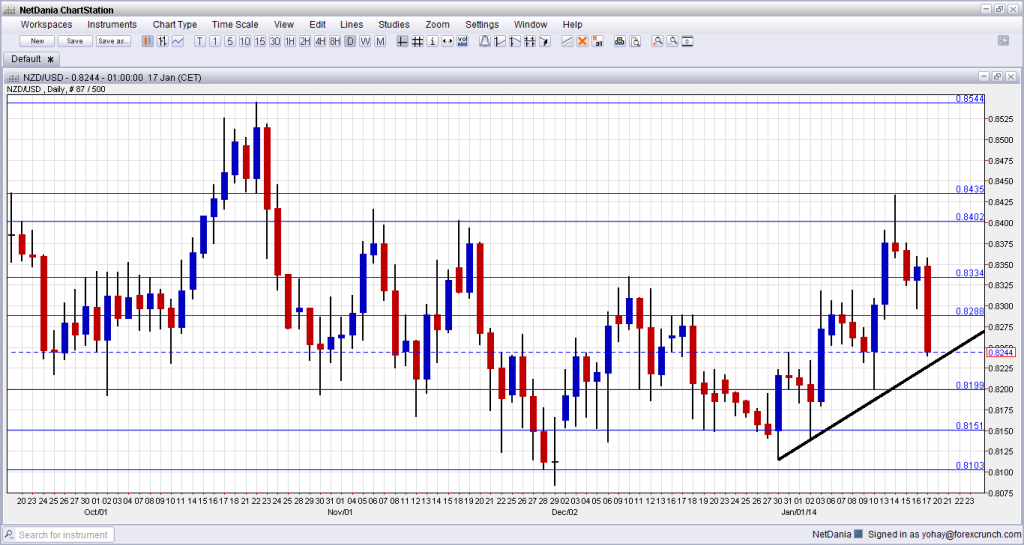Show the info panel icon
1024x545 pixels.
(x=432, y=41)
